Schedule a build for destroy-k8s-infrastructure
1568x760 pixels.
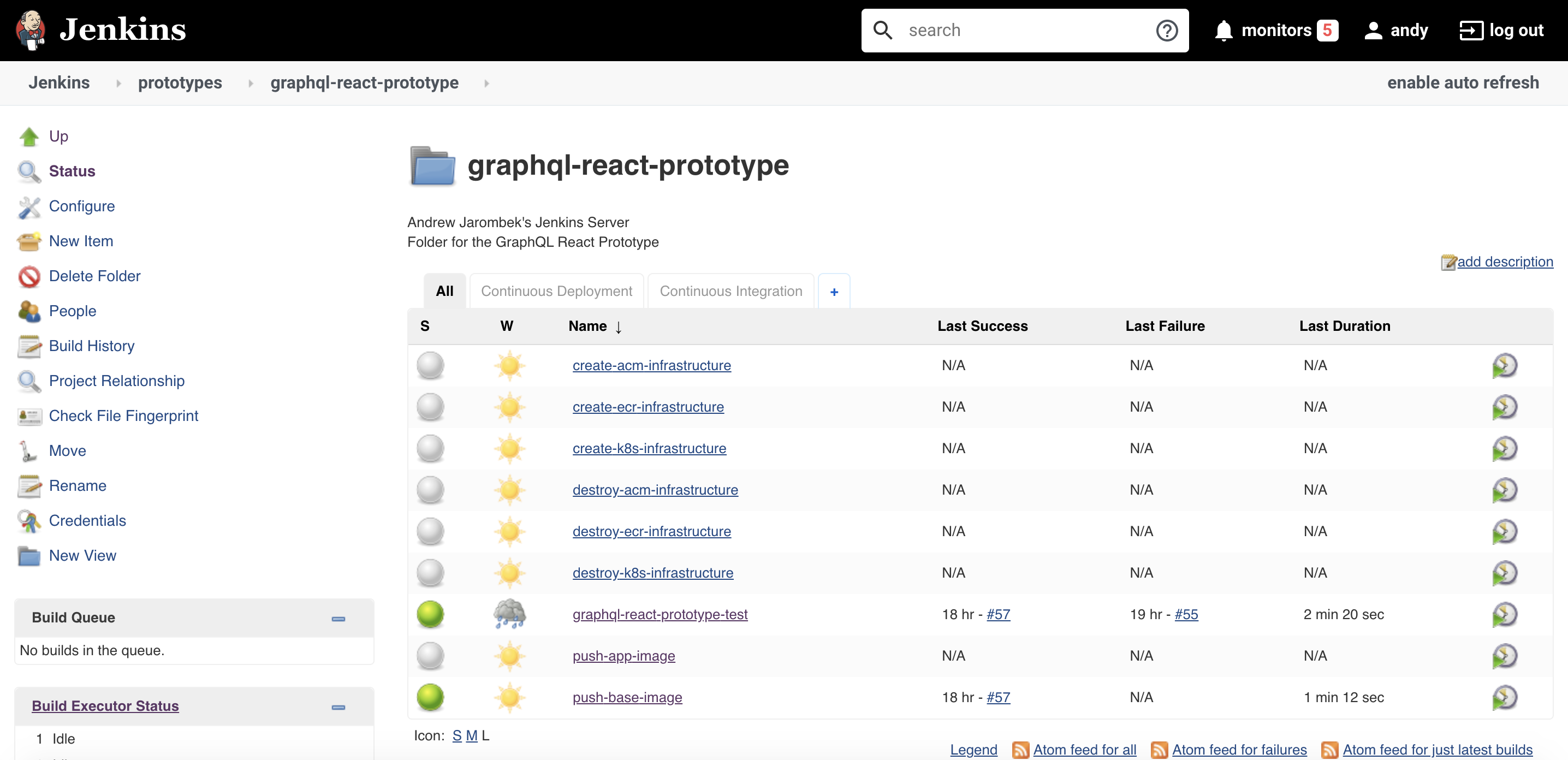point(1505,573)
